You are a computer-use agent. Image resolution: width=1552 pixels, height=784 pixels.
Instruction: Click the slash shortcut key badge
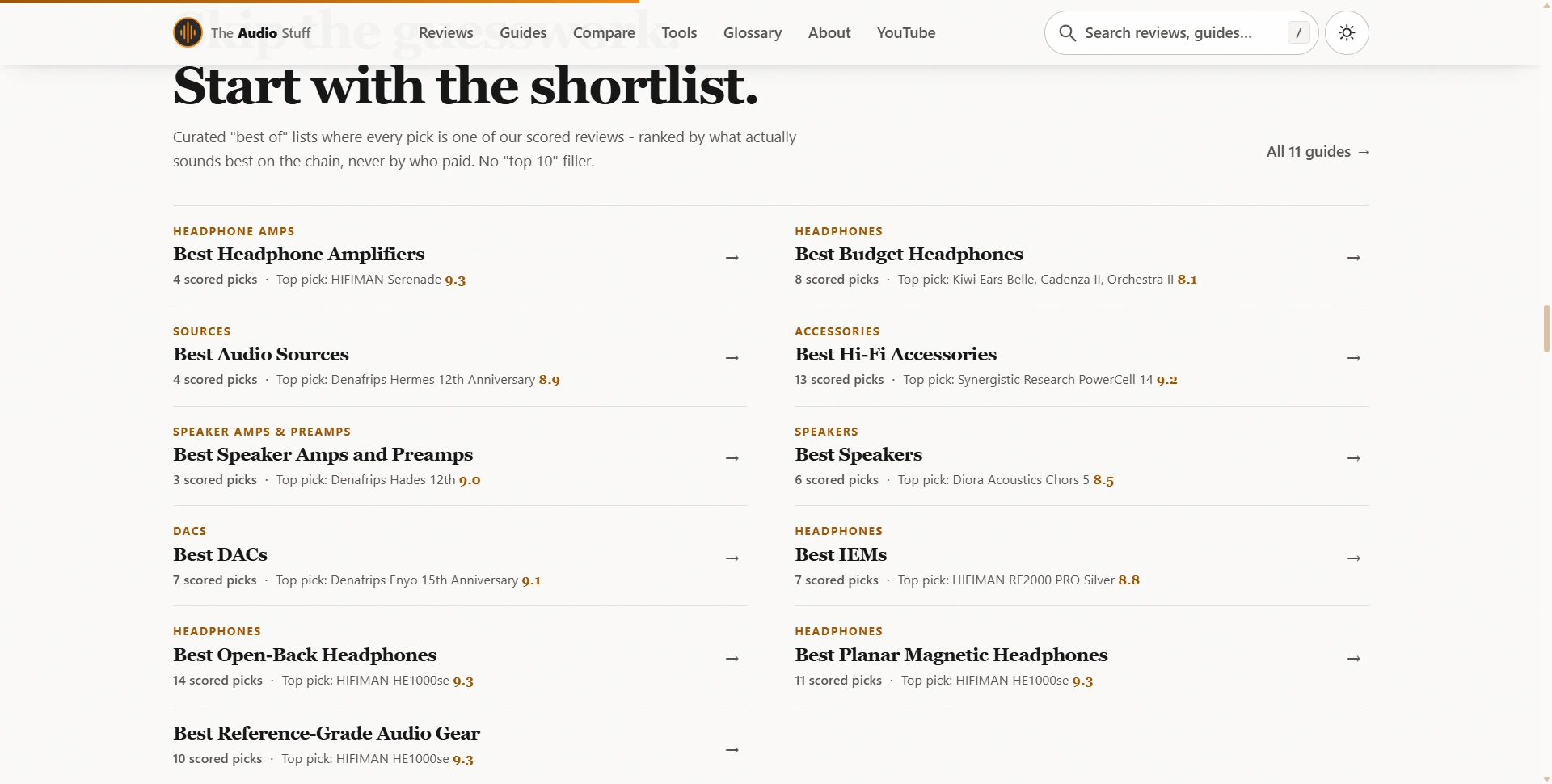1298,32
